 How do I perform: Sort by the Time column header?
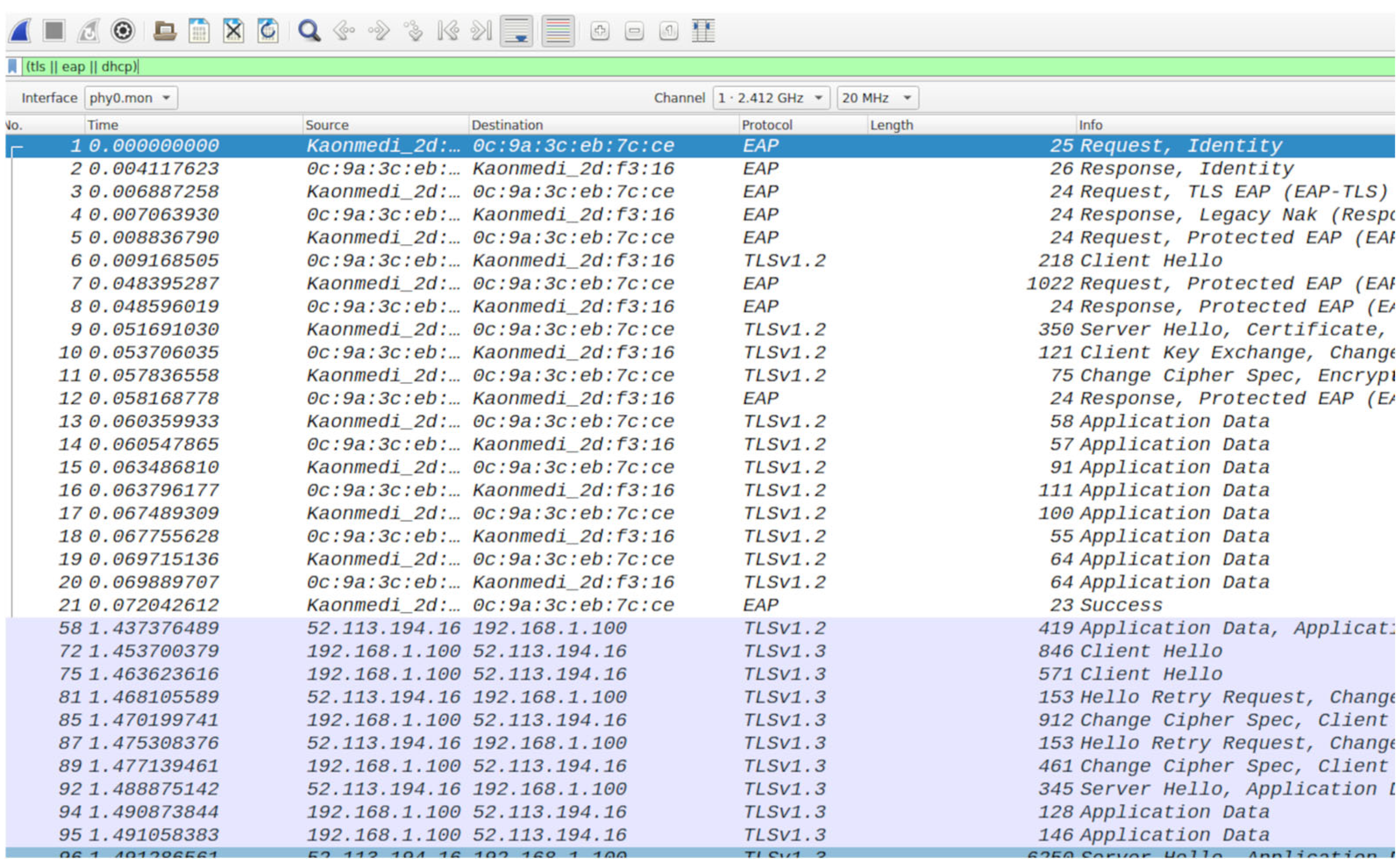103,125
